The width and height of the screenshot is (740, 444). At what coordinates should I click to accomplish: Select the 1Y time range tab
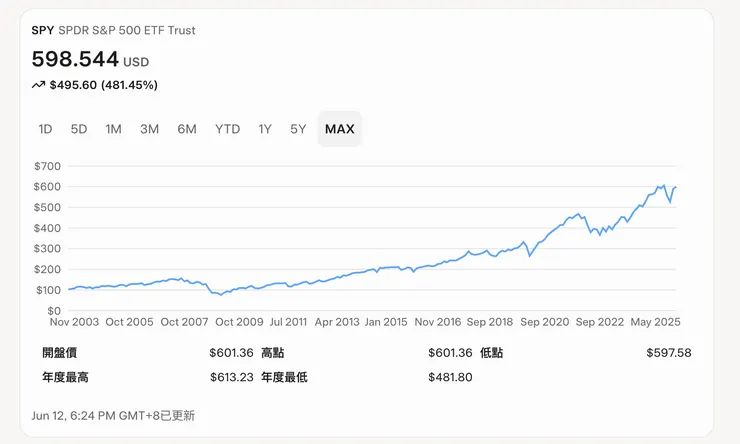point(265,129)
